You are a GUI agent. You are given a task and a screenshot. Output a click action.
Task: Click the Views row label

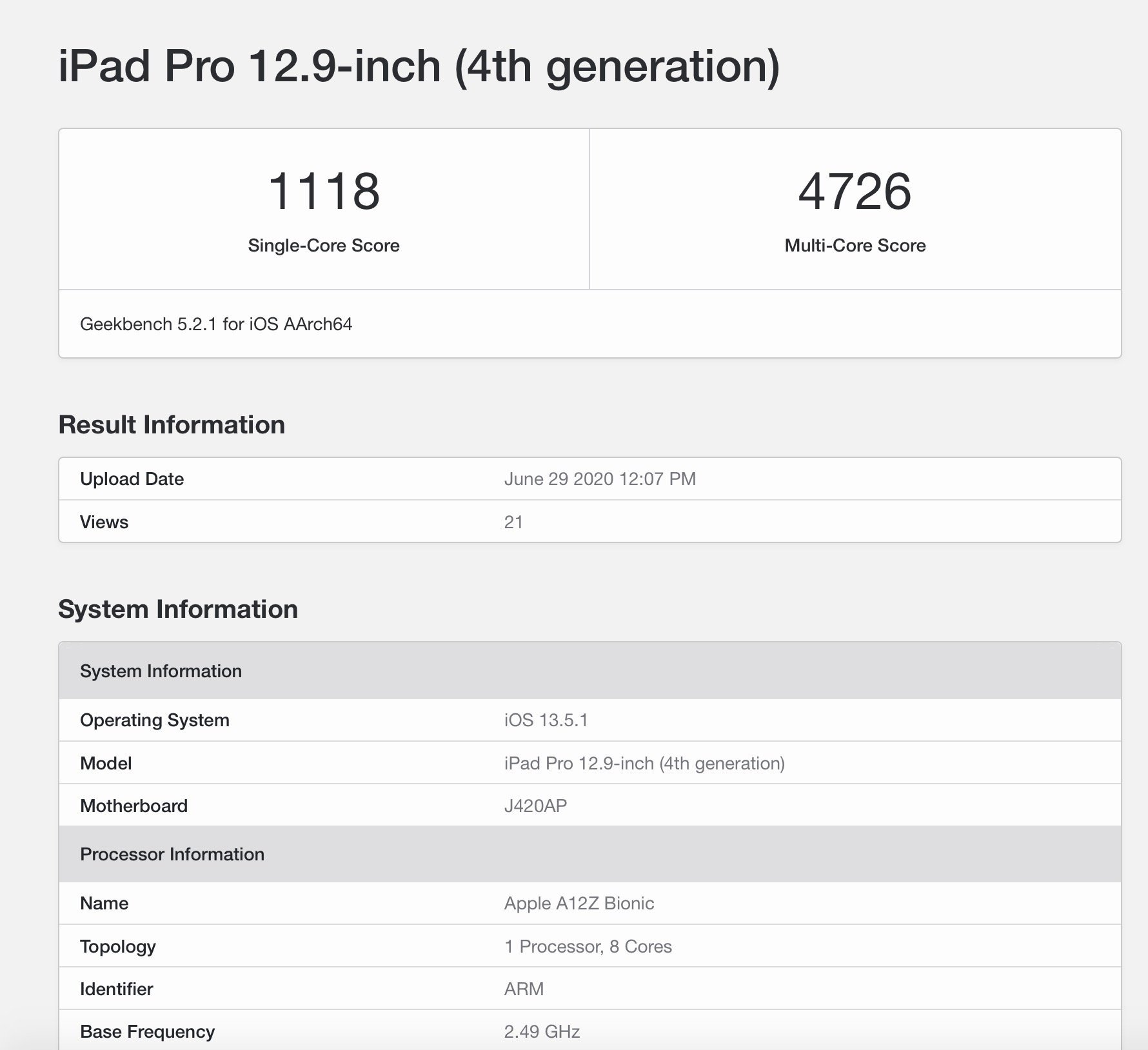tap(104, 522)
